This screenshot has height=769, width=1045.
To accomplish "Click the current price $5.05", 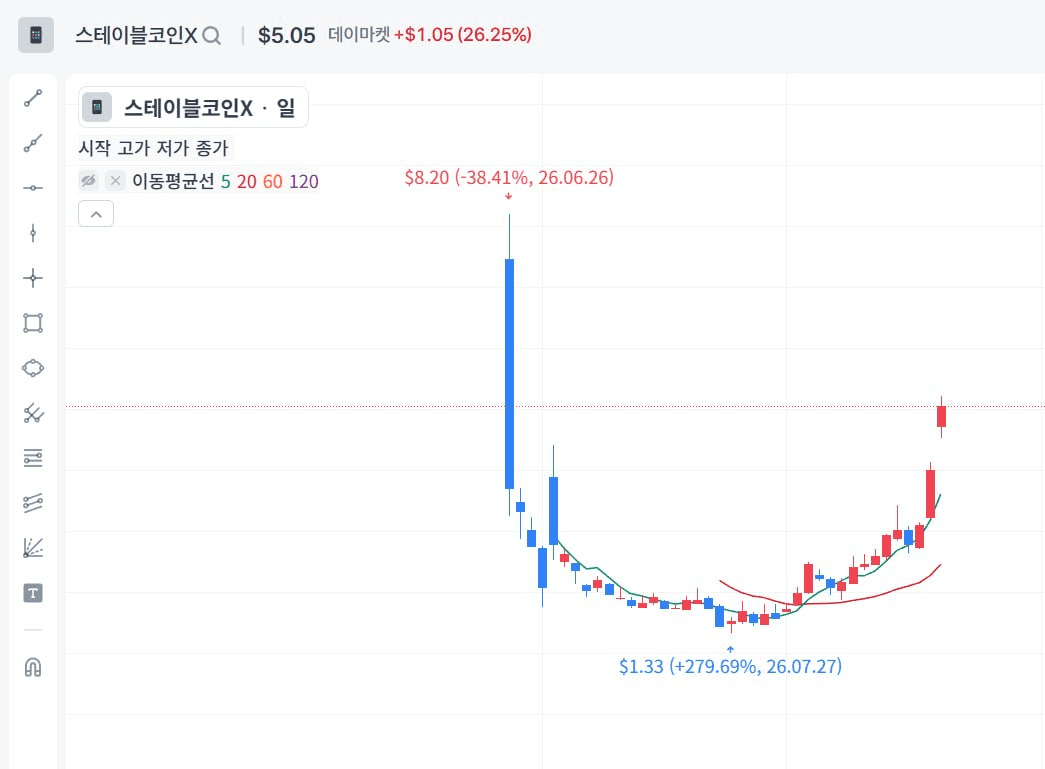I will click(287, 35).
